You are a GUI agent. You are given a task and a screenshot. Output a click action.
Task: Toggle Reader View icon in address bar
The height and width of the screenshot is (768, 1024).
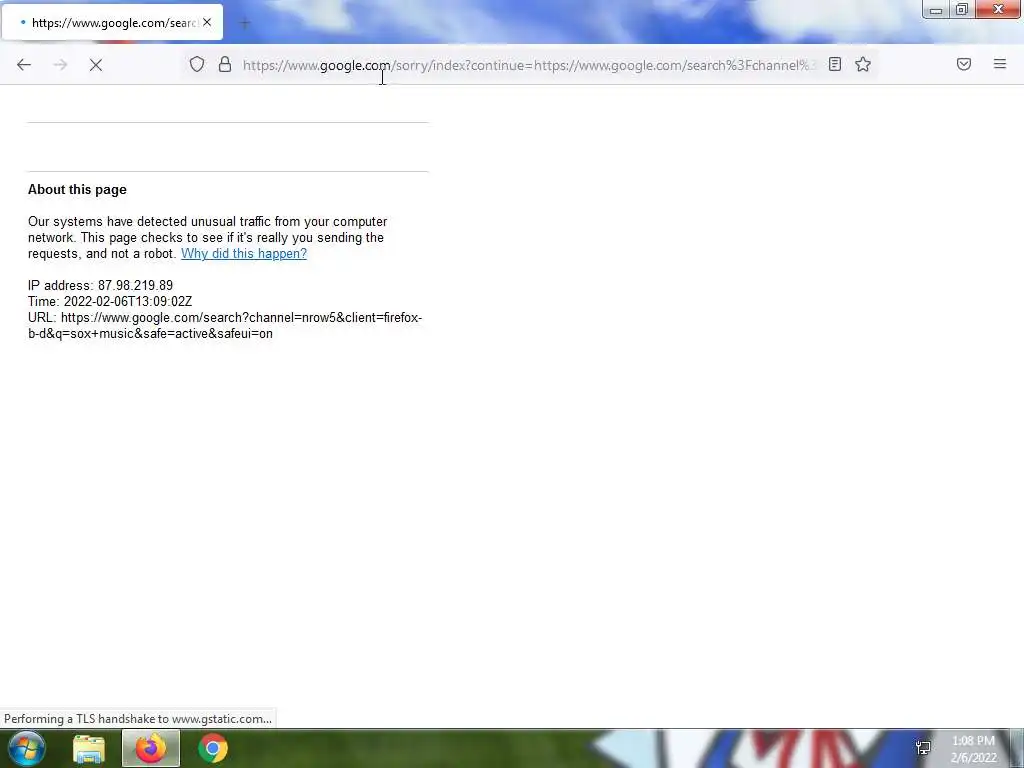pos(835,64)
